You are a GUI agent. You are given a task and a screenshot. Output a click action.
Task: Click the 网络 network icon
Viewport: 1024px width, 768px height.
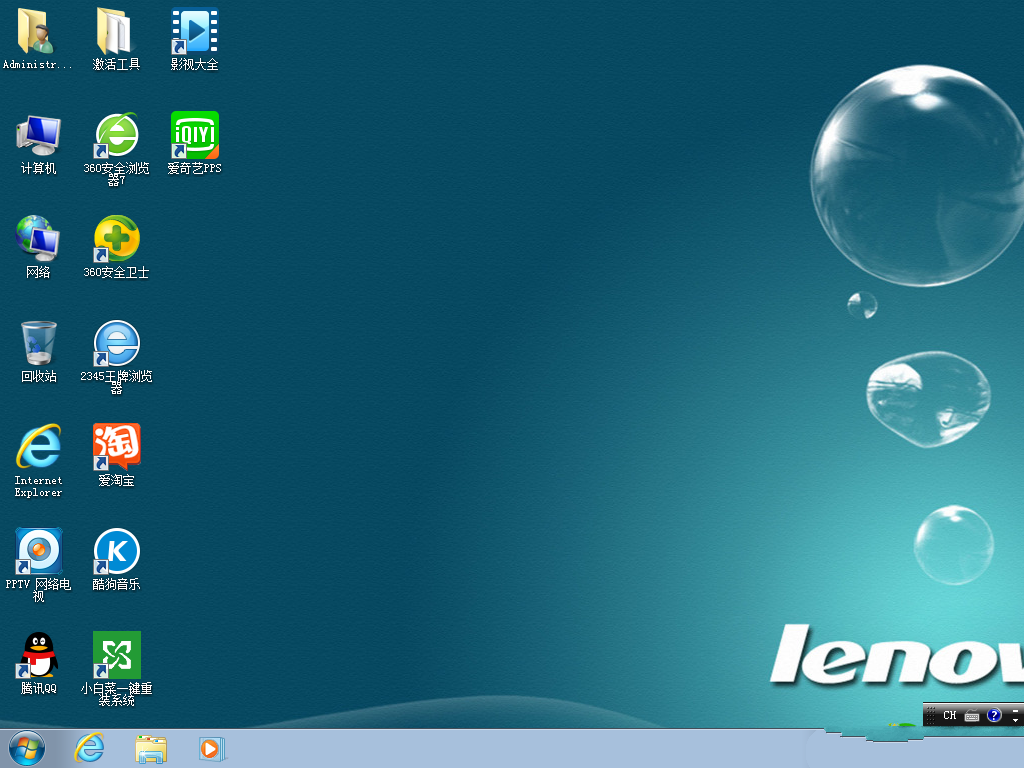pyautogui.click(x=38, y=241)
